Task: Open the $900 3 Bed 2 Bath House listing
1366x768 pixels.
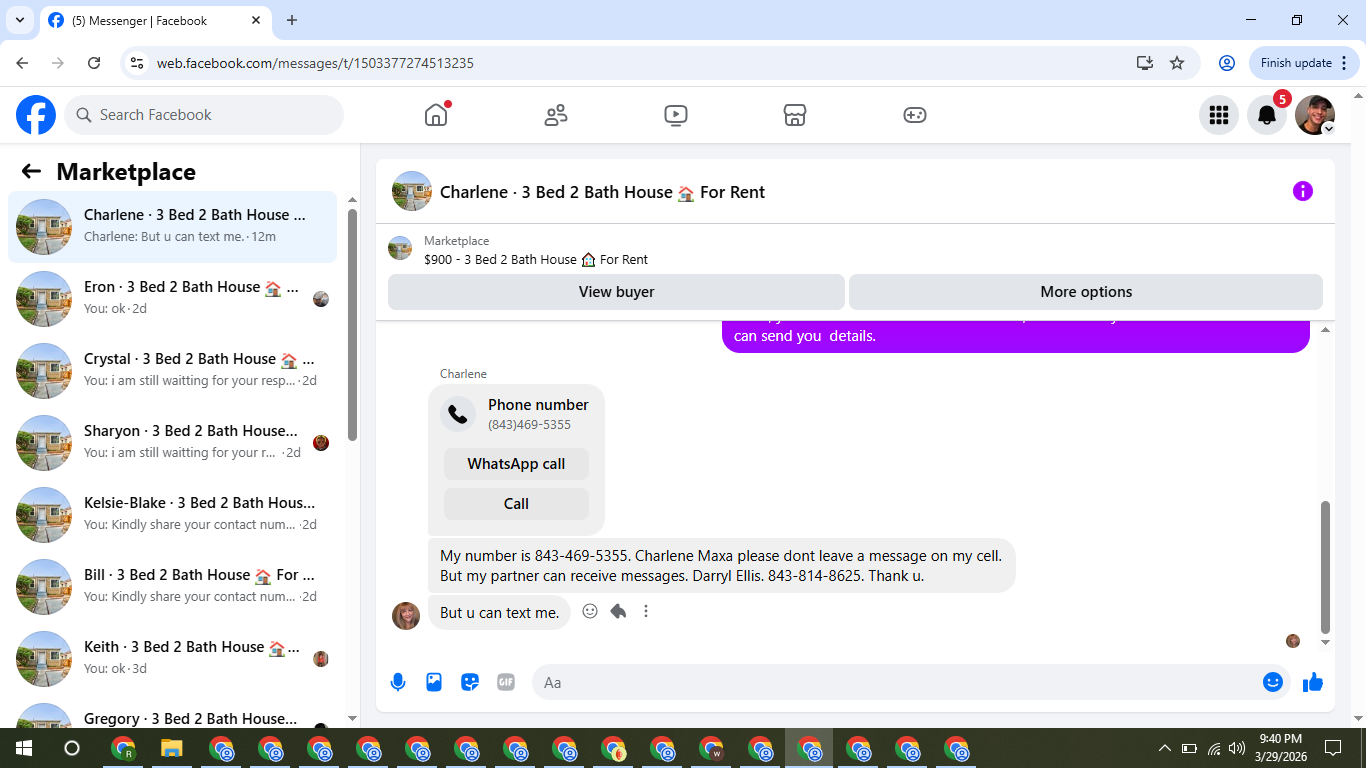Action: pos(536,259)
